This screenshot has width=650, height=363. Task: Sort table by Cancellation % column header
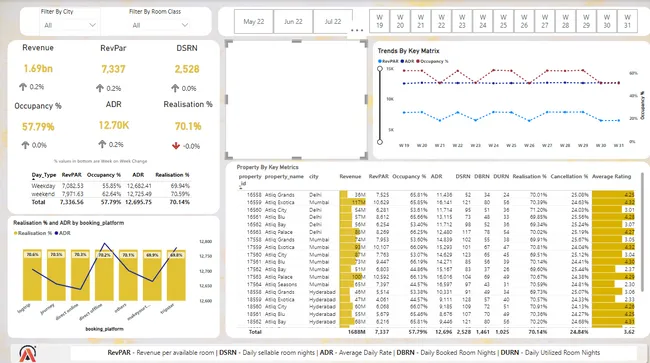coord(569,177)
